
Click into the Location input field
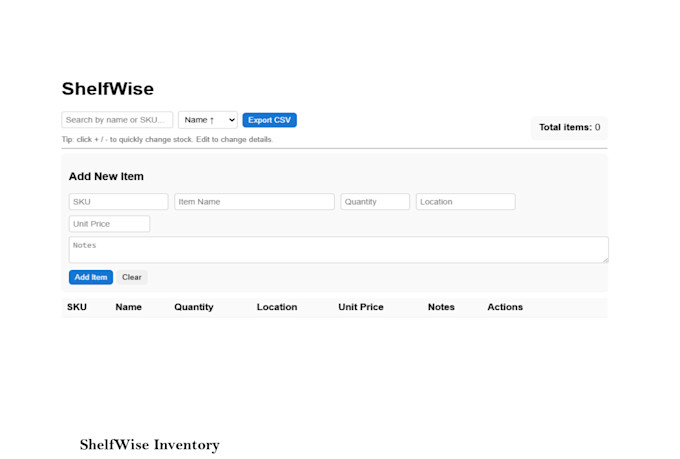(466, 202)
